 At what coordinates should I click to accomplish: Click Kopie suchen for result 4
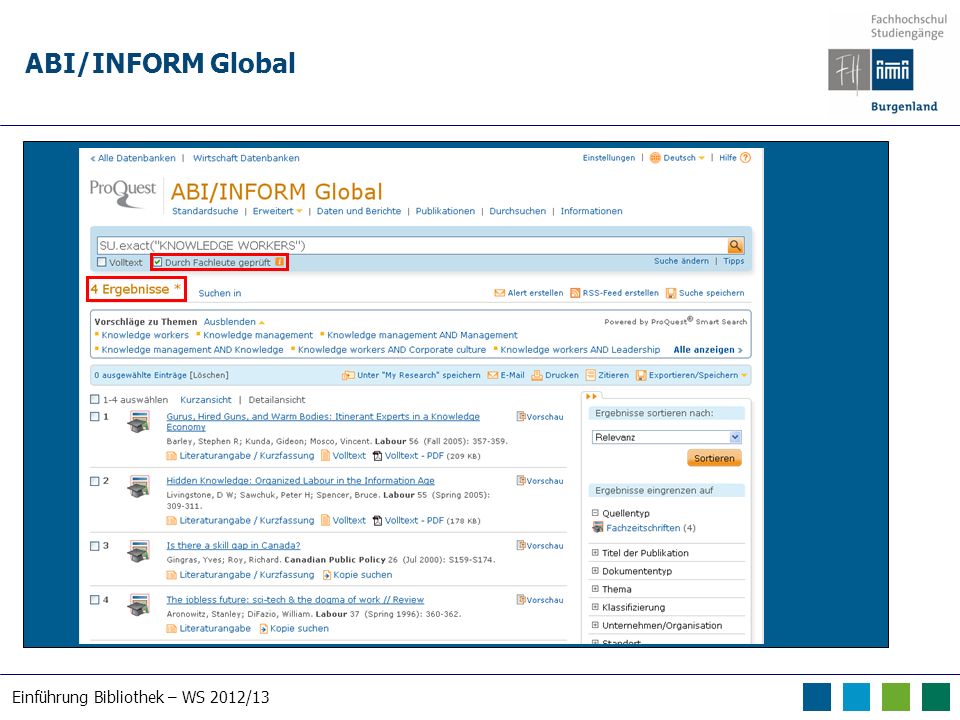point(294,628)
